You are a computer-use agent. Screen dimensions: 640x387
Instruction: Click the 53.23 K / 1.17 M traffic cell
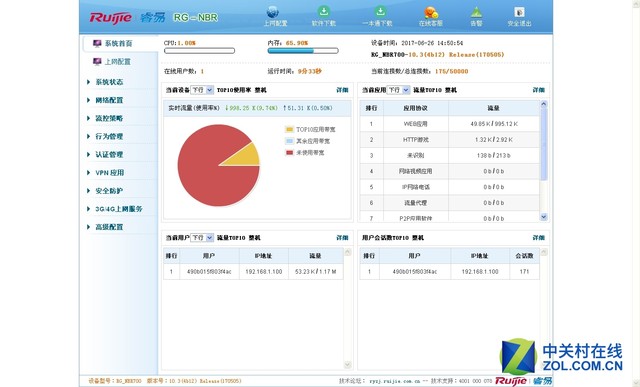316,271
